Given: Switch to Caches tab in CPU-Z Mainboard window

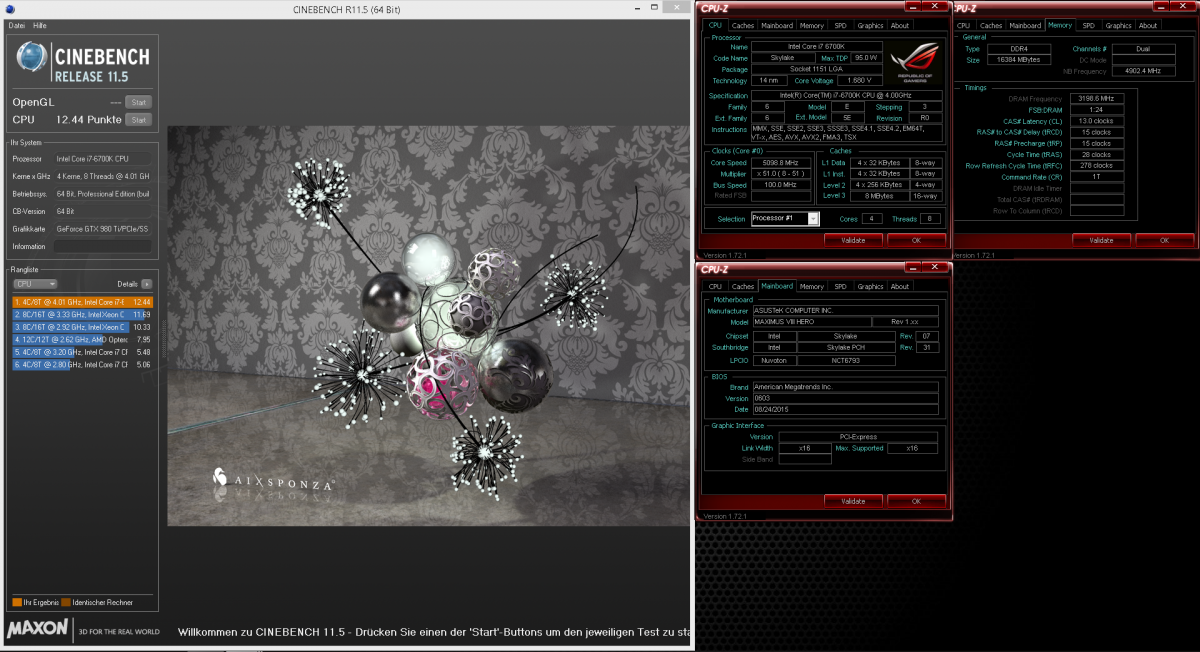Looking at the screenshot, I should 742,286.
